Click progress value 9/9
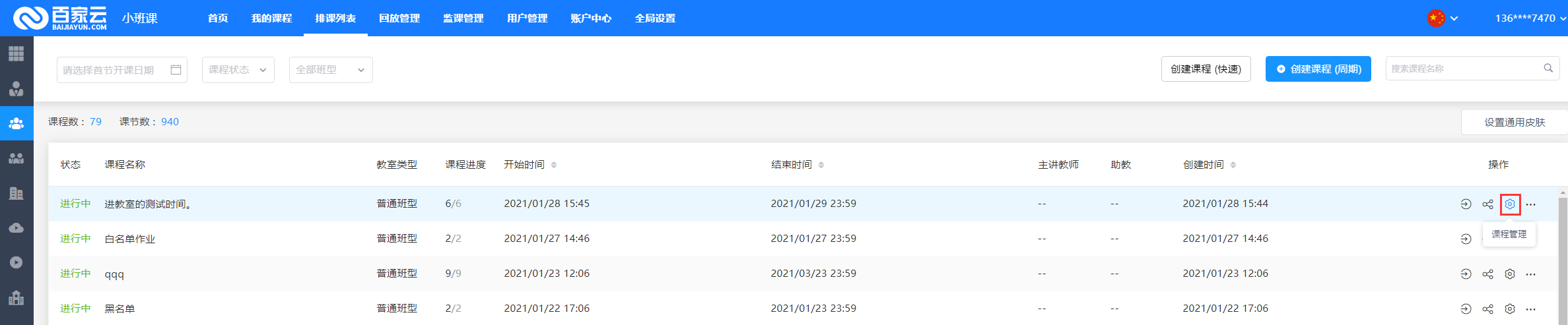 [x=453, y=274]
